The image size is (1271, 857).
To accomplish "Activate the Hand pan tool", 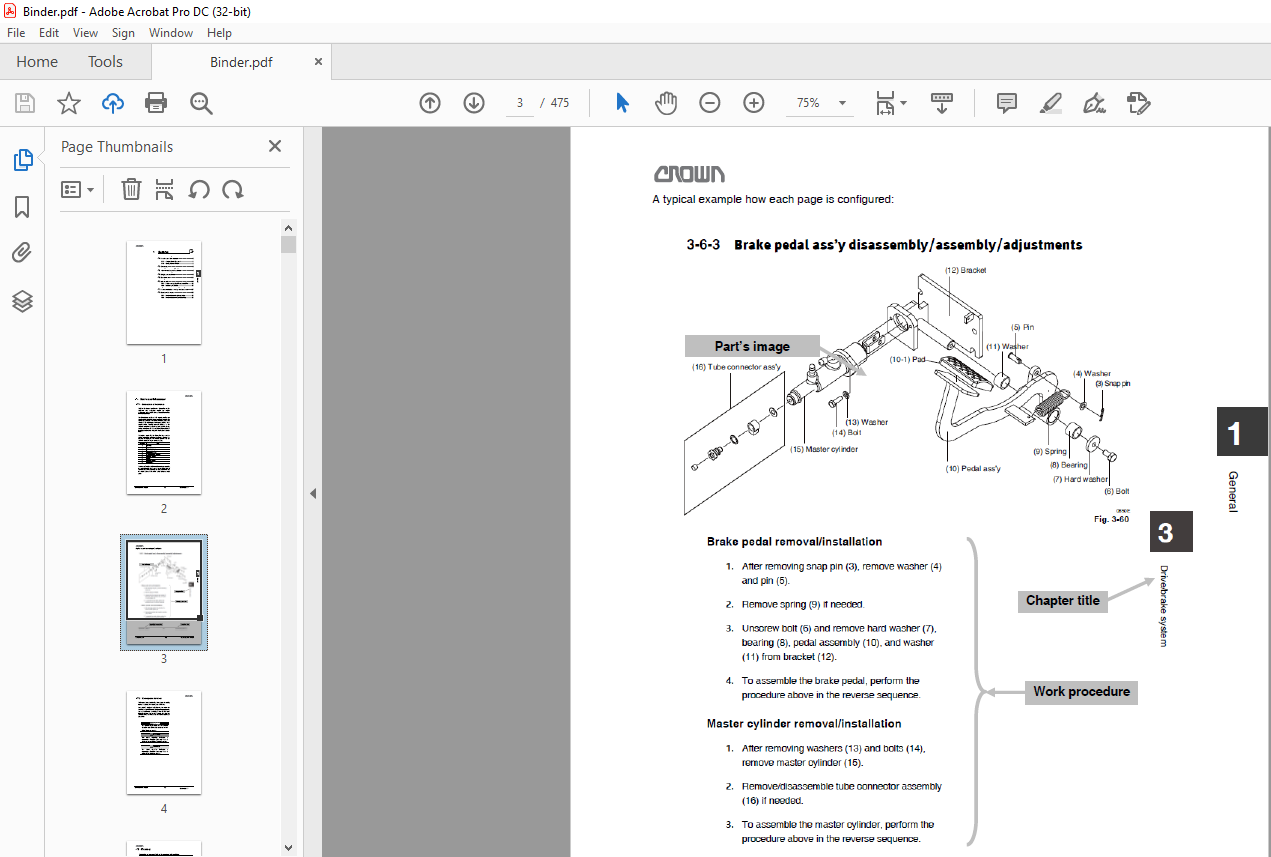I will tap(666, 103).
